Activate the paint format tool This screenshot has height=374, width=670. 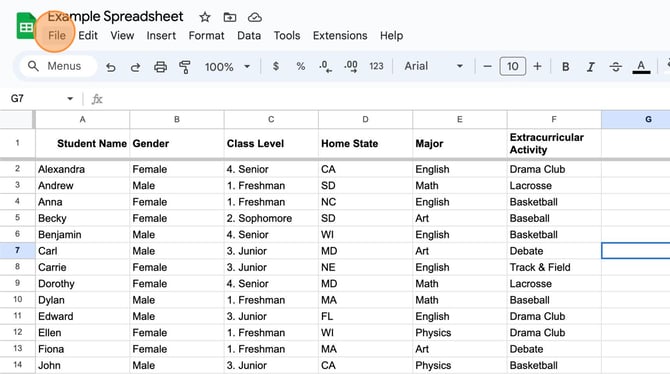click(x=185, y=67)
